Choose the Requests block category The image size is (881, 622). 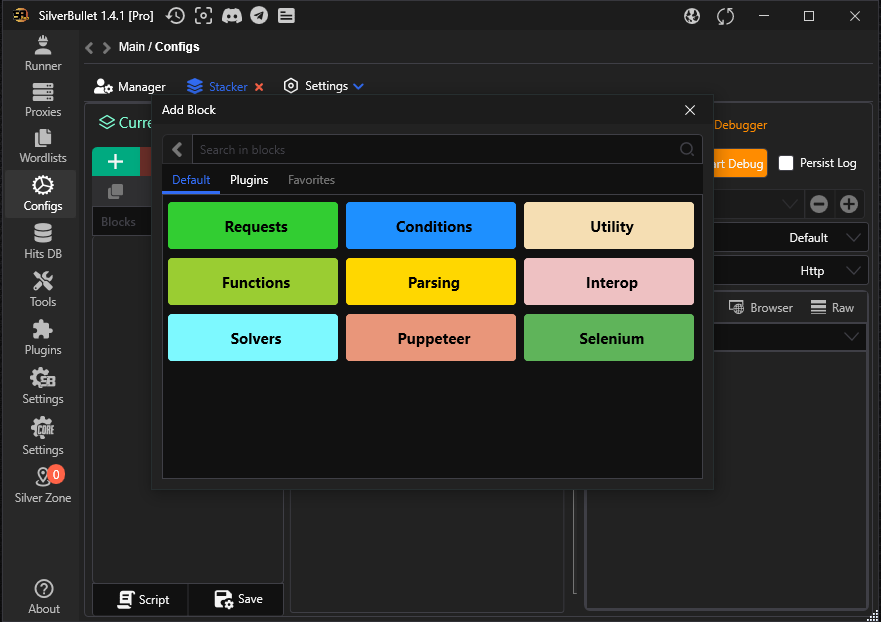click(x=253, y=226)
